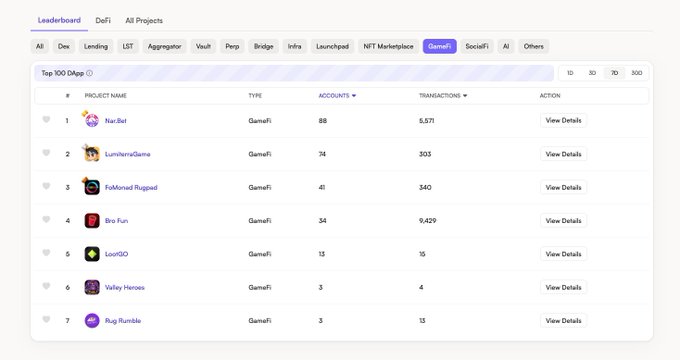Screen dimensions: 680x360
Task: Click the Bro Fun project logo
Action: [x=92, y=221]
